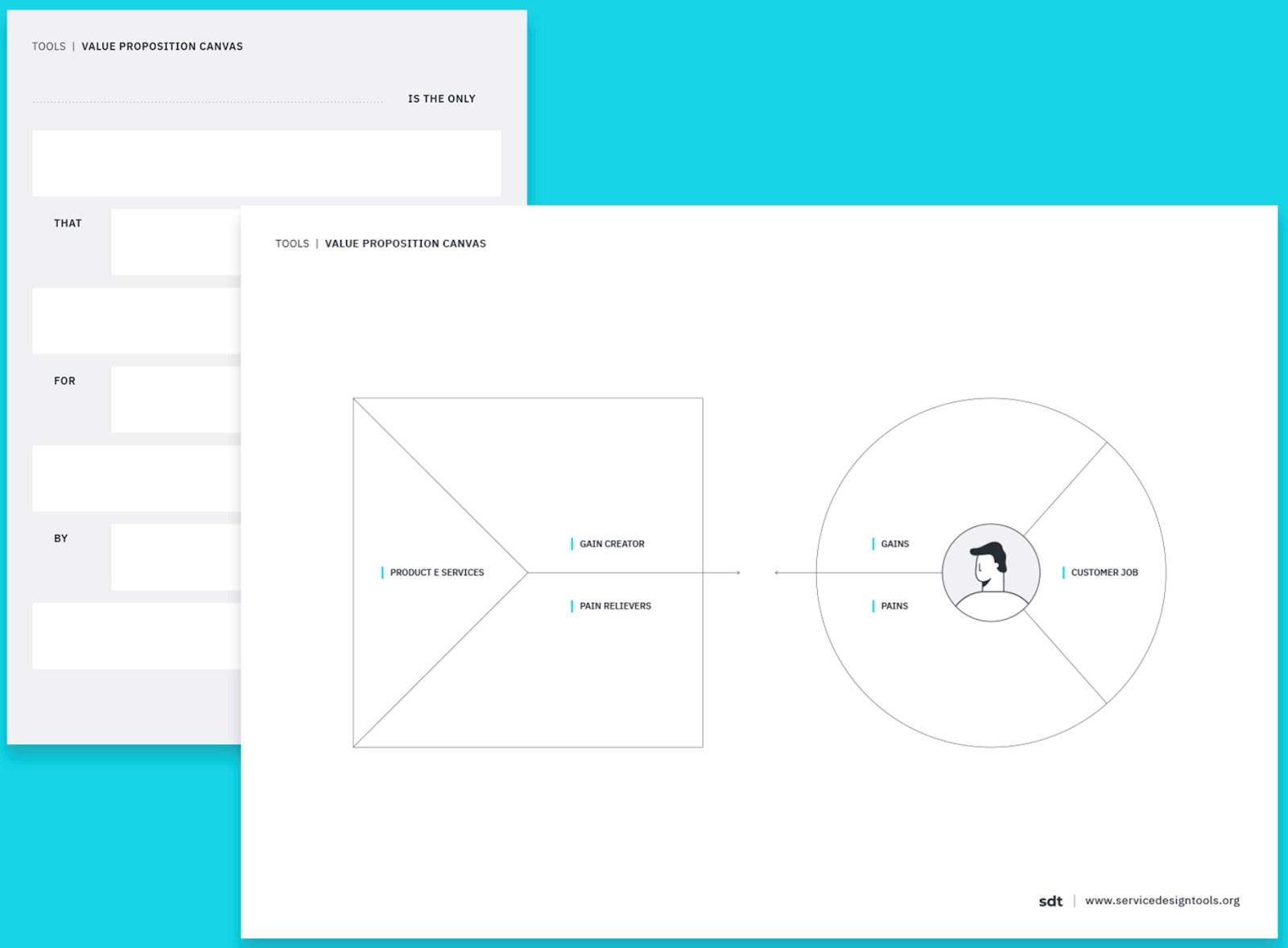Viewport: 1288px width, 948px height.
Task: Click 'TOOLS' on the grey back sheet
Action: pos(49,47)
